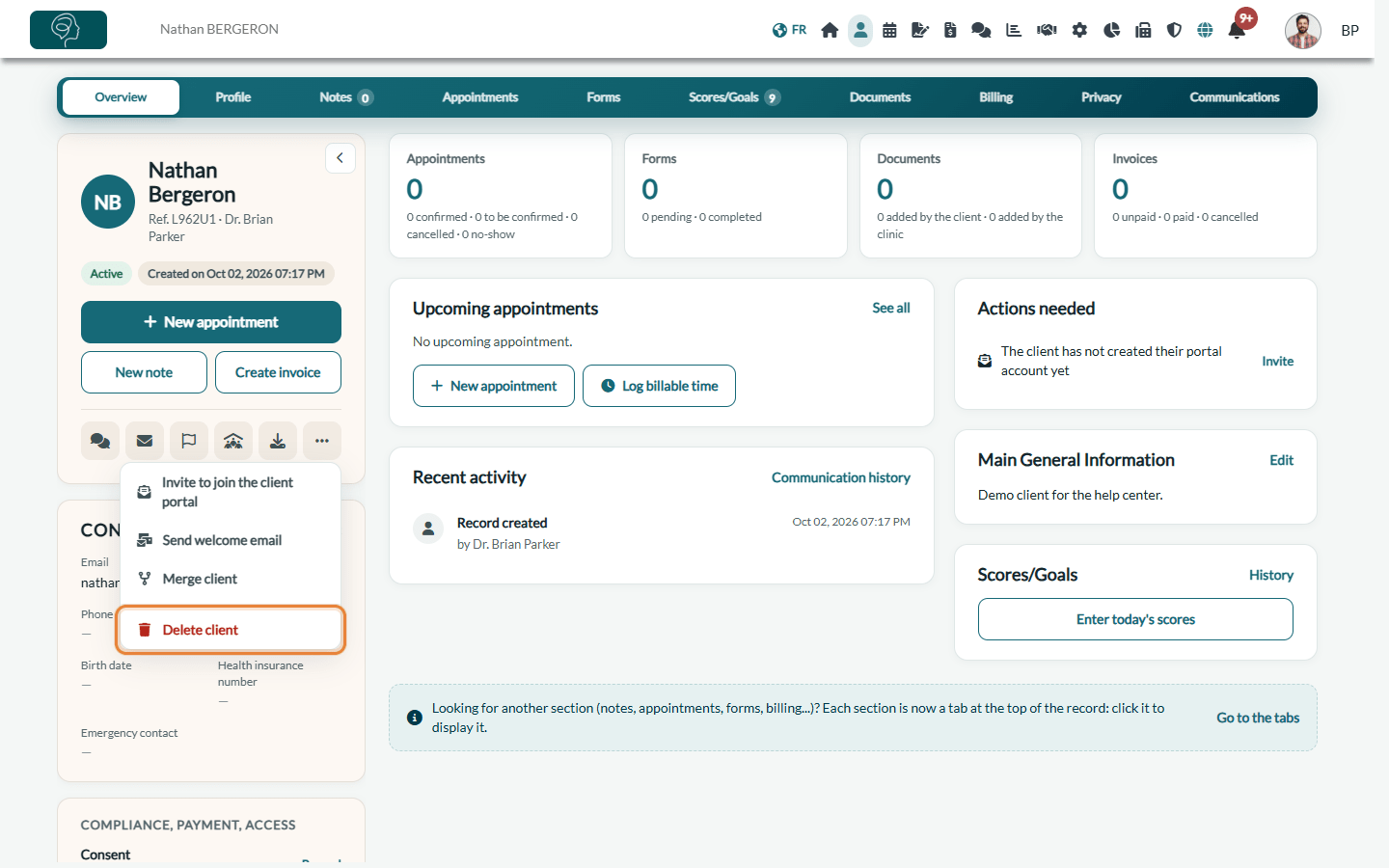Choose Merge client in the menu
The width and height of the screenshot is (1389, 868).
click(x=231, y=579)
